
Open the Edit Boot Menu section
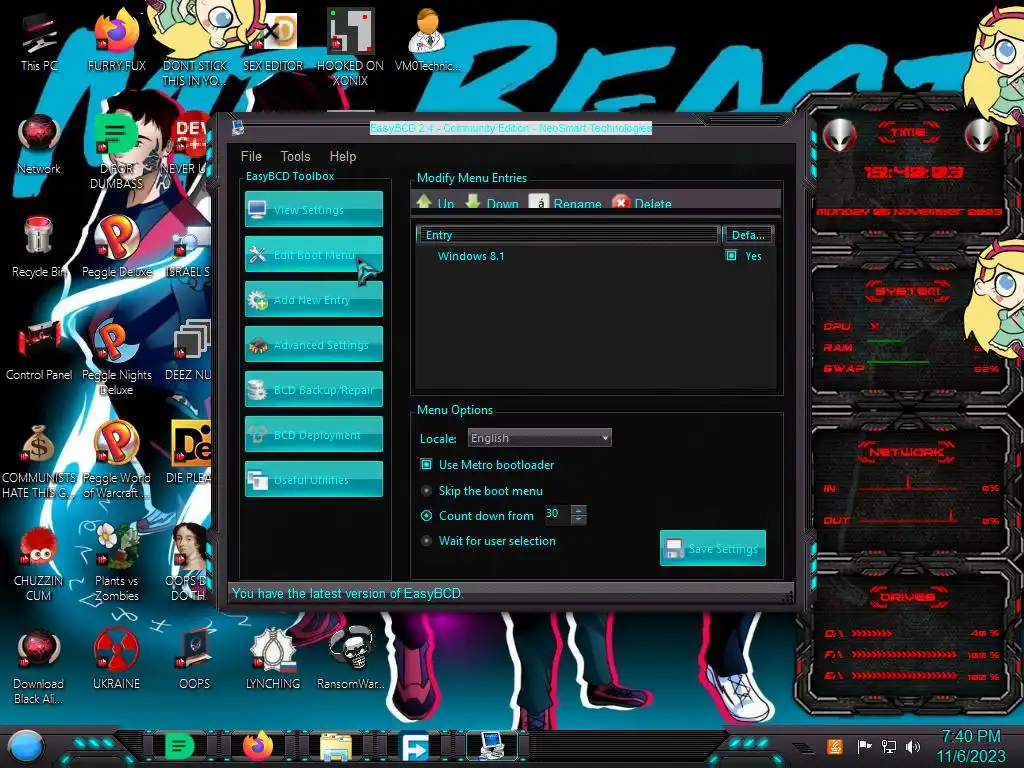click(x=313, y=254)
